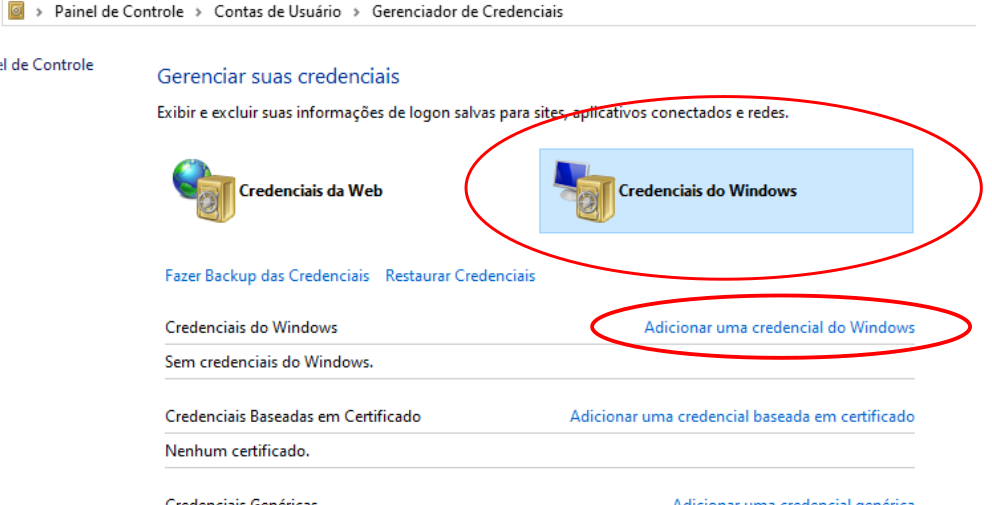Click the Credenciais do Windows section header
Image resolution: width=992 pixels, height=505 pixels.
[251, 327]
